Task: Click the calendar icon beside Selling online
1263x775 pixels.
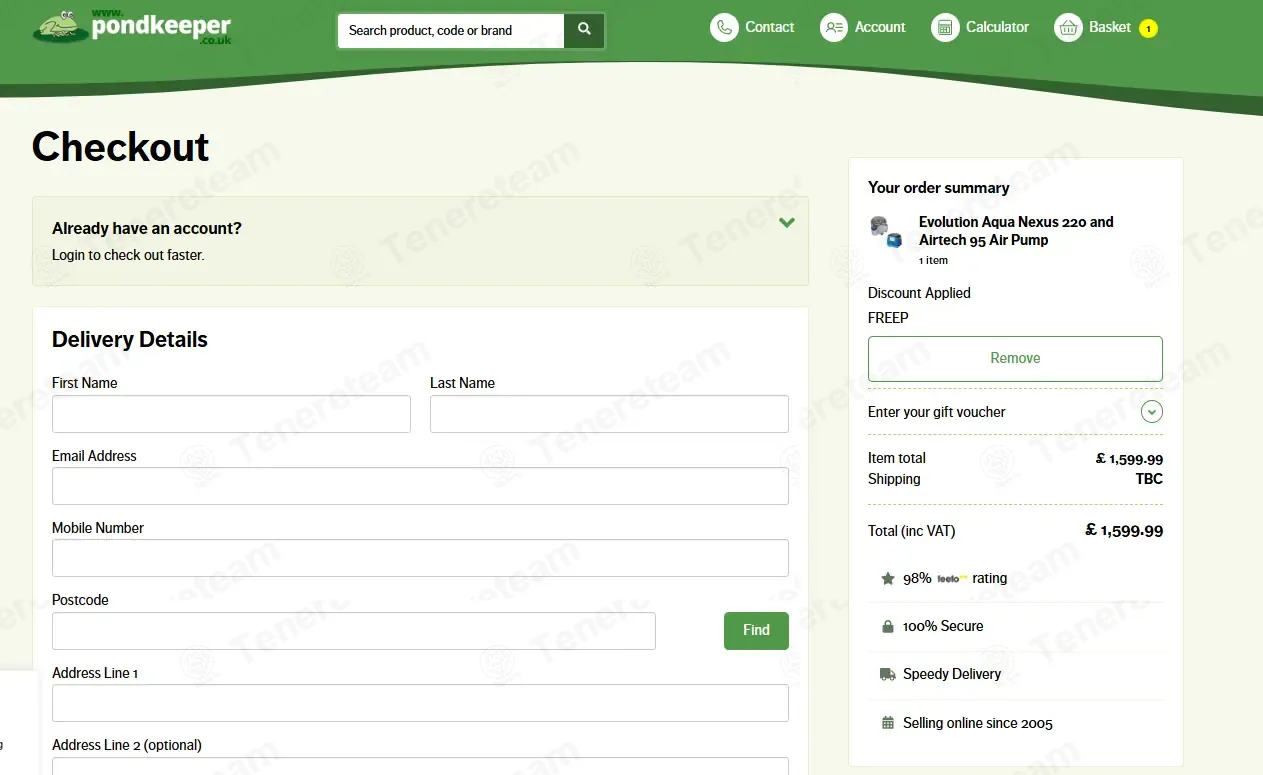Action: (x=888, y=722)
